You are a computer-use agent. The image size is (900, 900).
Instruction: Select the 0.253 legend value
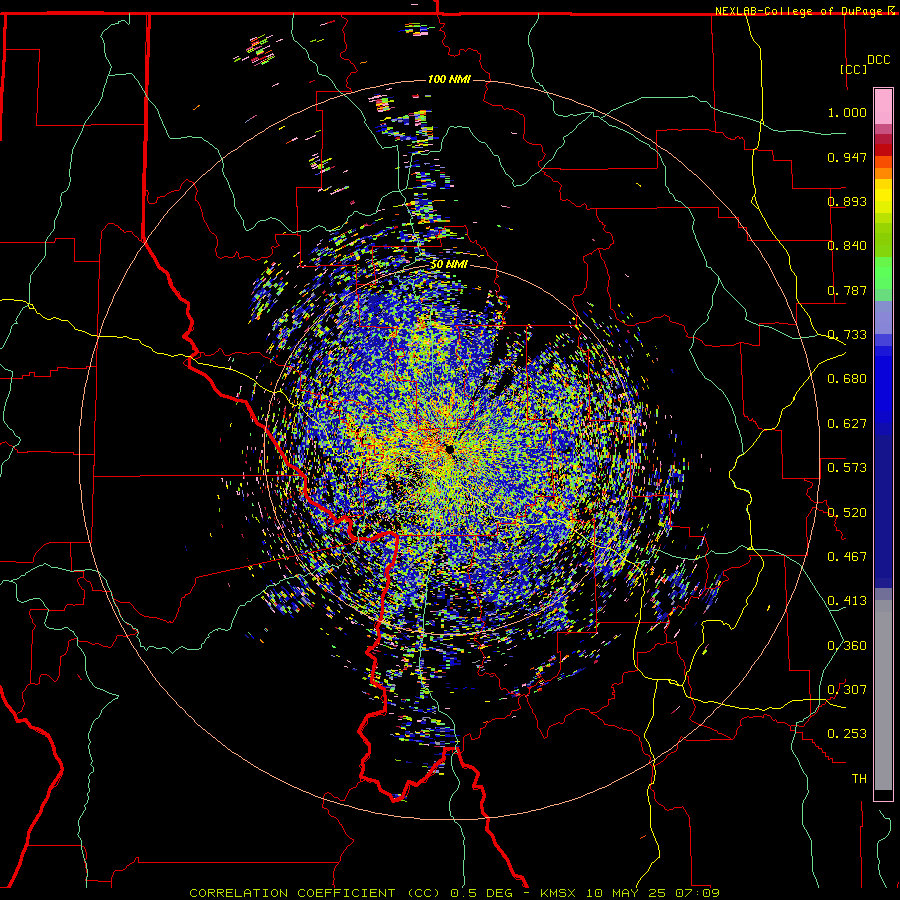(x=847, y=734)
